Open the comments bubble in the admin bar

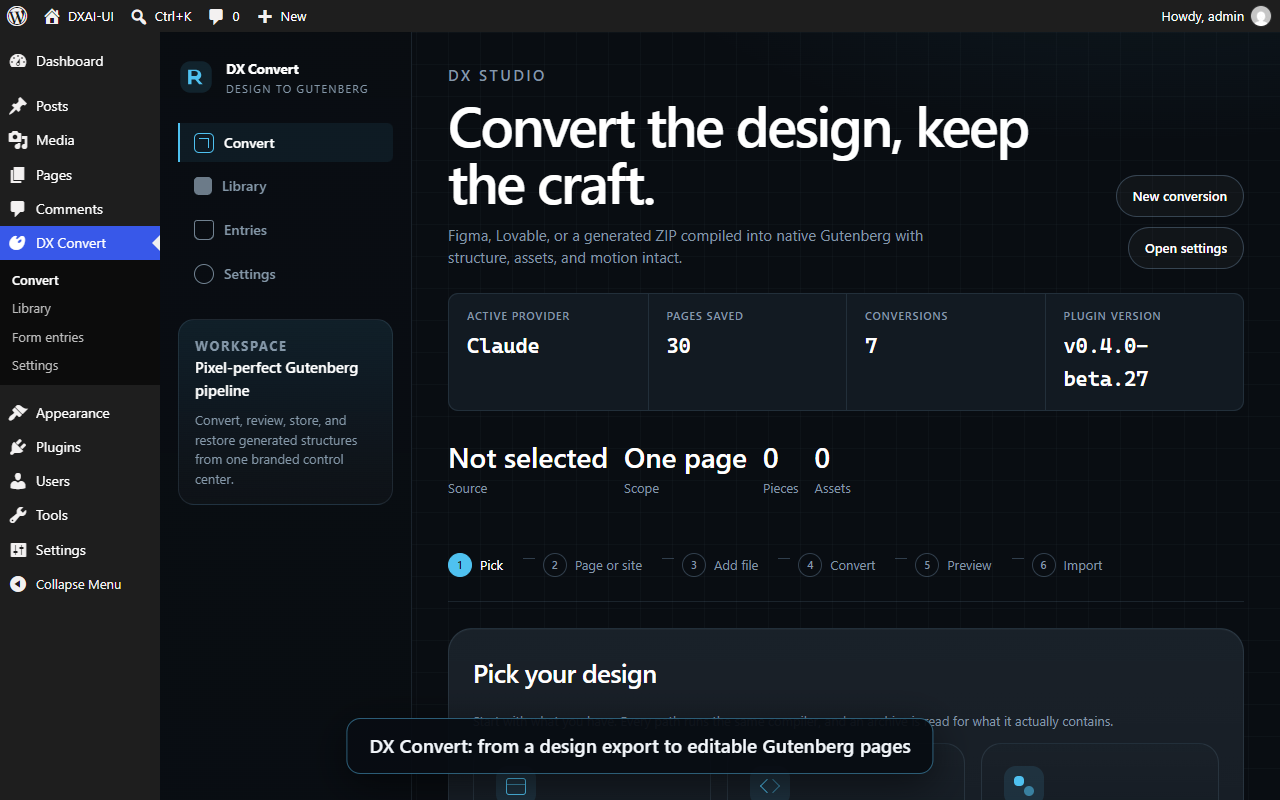pyautogui.click(x=216, y=17)
